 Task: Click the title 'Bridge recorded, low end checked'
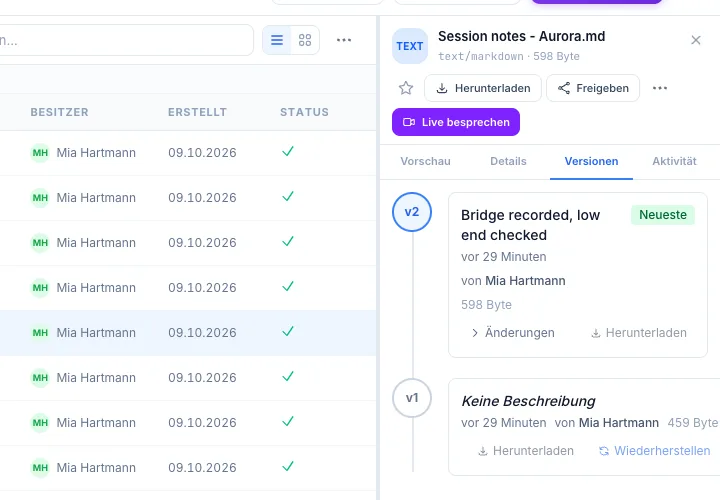pos(530,225)
